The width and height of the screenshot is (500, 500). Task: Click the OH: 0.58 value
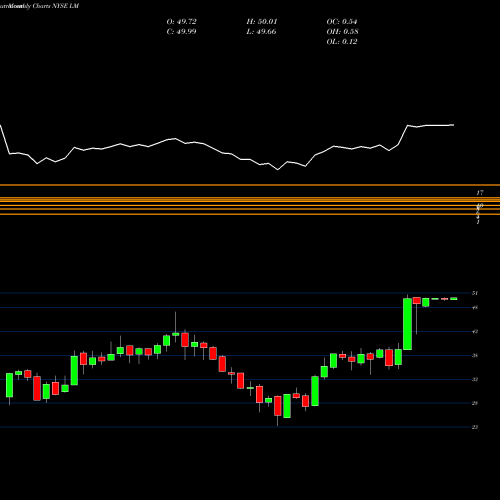coord(342,32)
